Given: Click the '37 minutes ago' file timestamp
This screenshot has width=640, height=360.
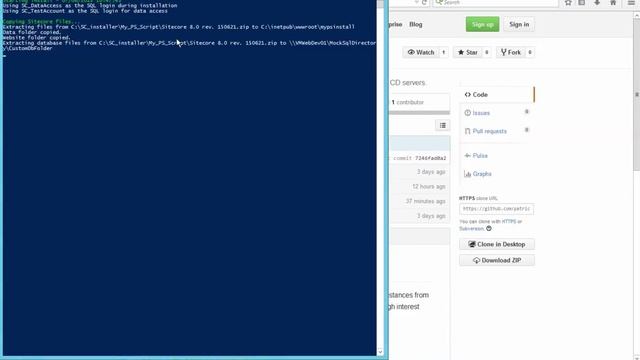Looking at the screenshot, I should (x=425, y=201).
